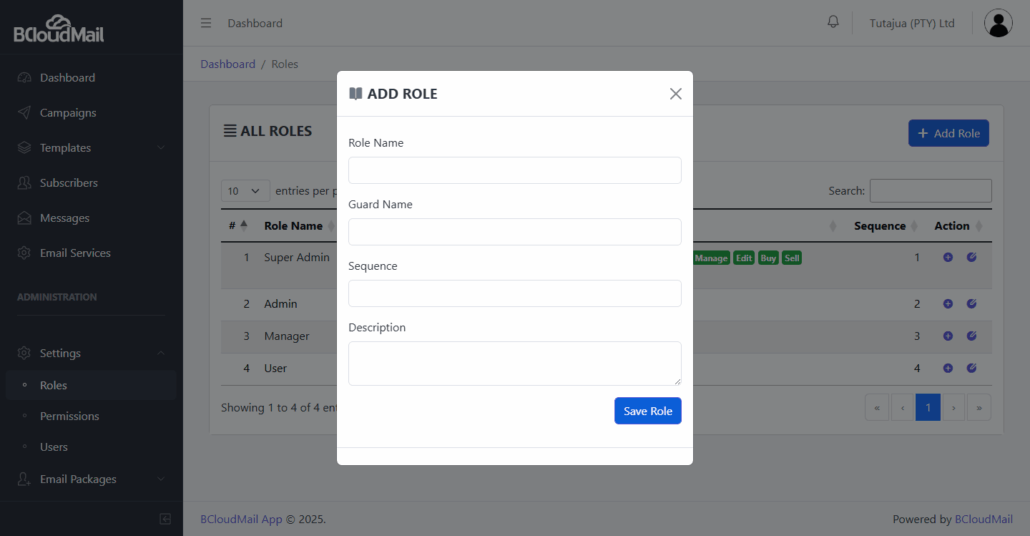
Task: Click the Role Name input field
Action: click(514, 170)
